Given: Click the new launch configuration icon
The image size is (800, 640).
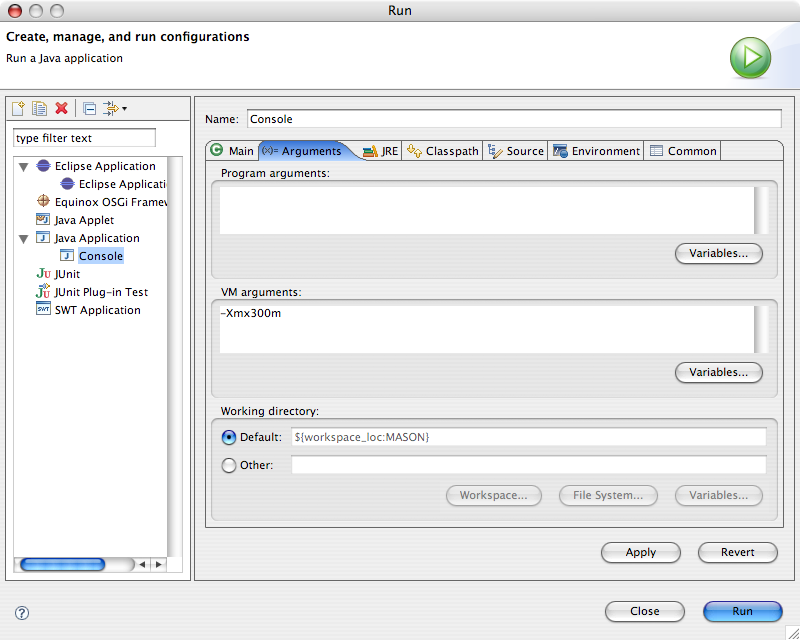Looking at the screenshot, I should (x=17, y=108).
